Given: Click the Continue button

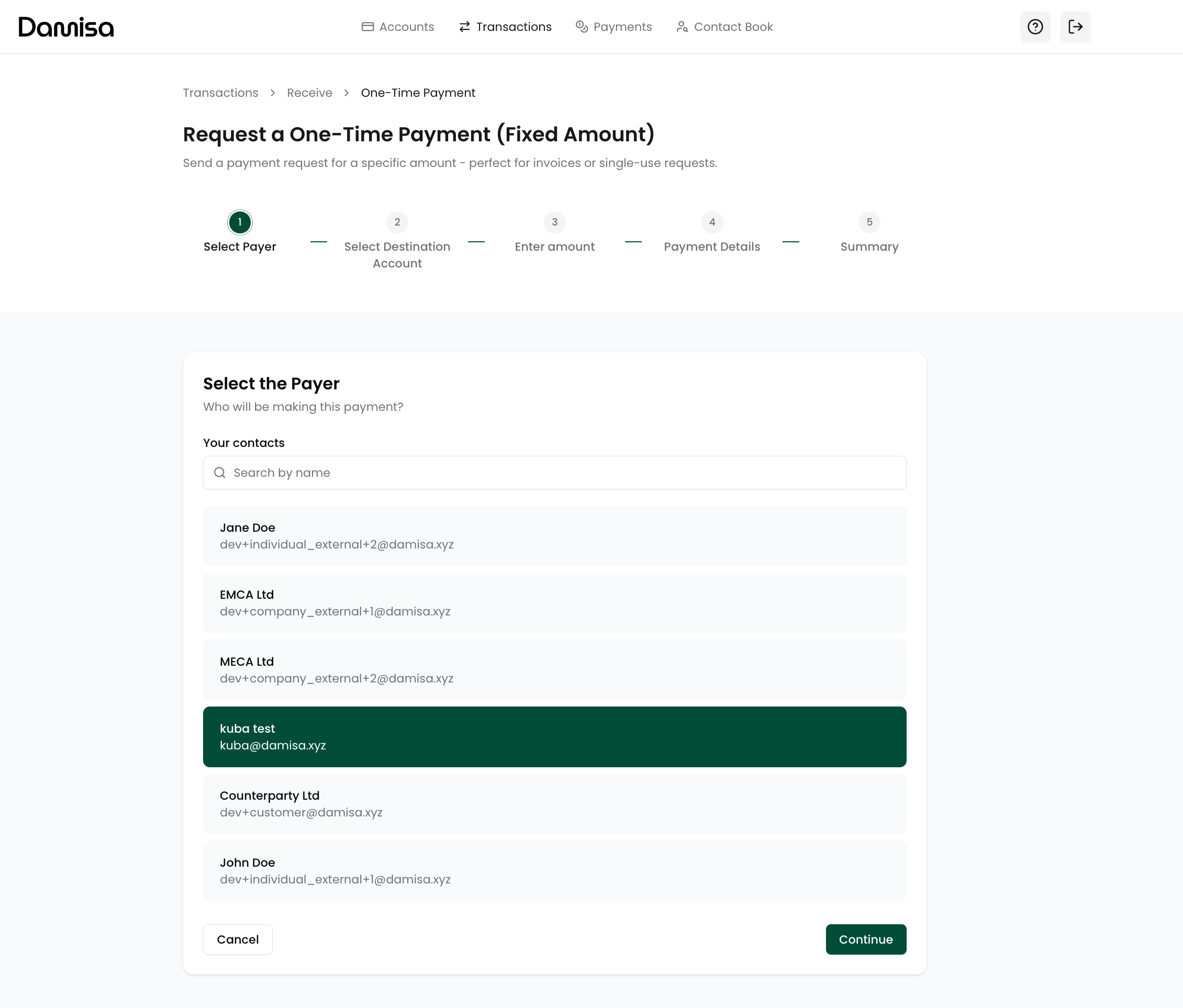Looking at the screenshot, I should tap(866, 939).
